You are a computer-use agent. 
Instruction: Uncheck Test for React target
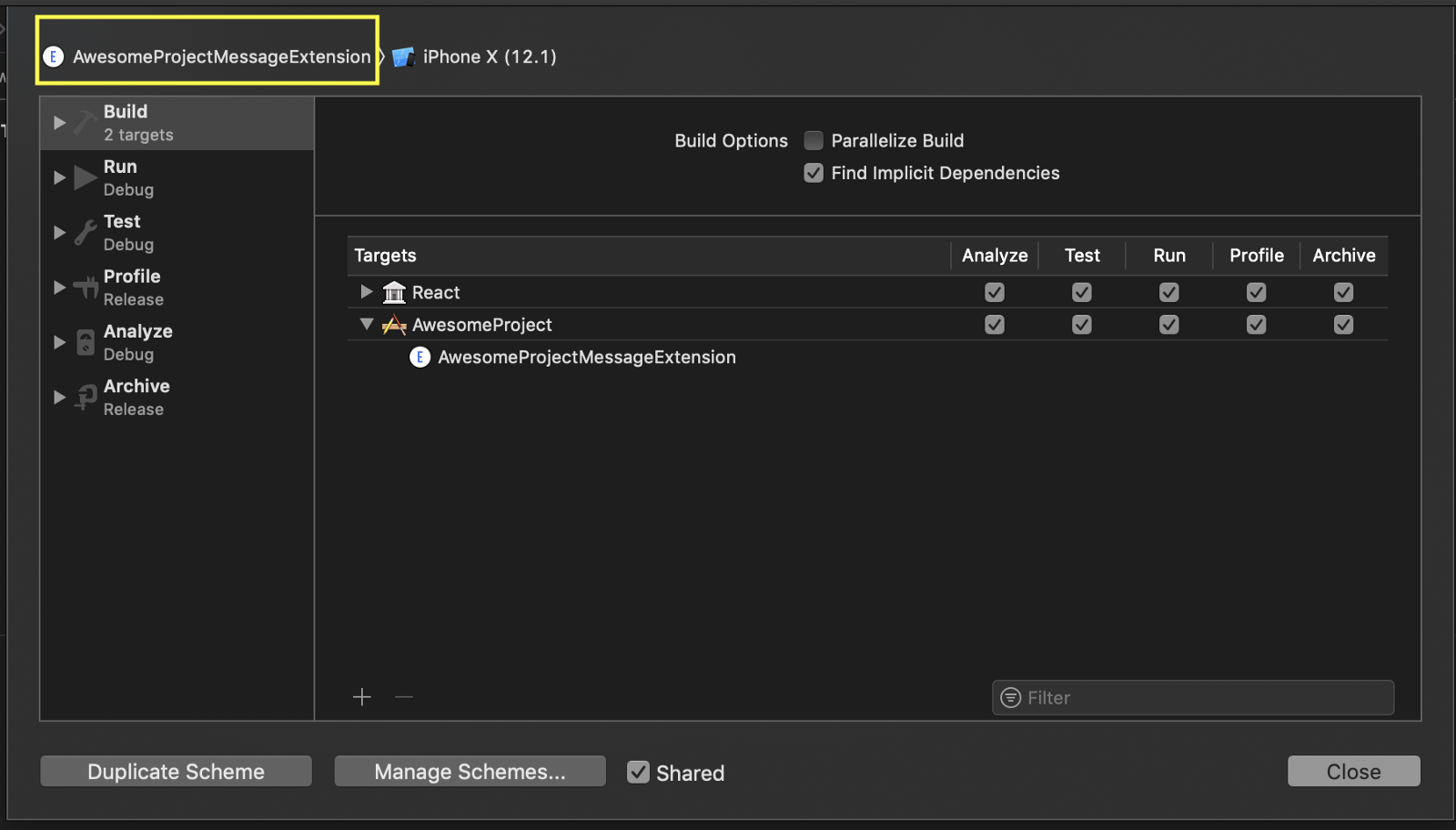tap(1082, 292)
